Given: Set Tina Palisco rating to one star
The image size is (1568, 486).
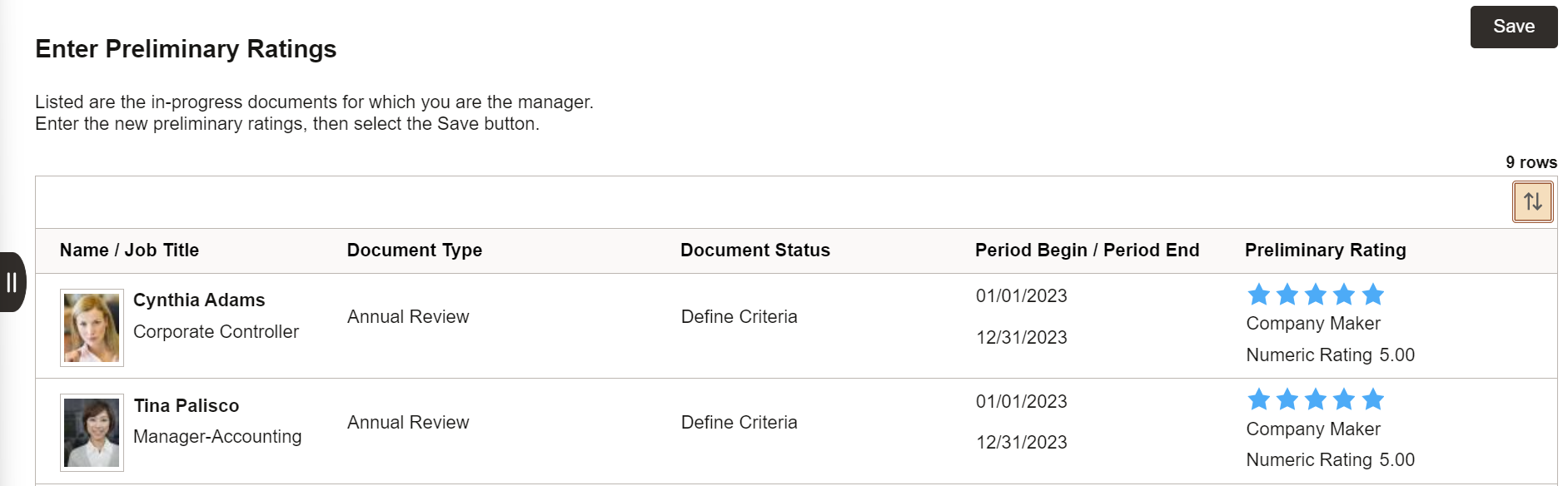Looking at the screenshot, I should (1259, 399).
